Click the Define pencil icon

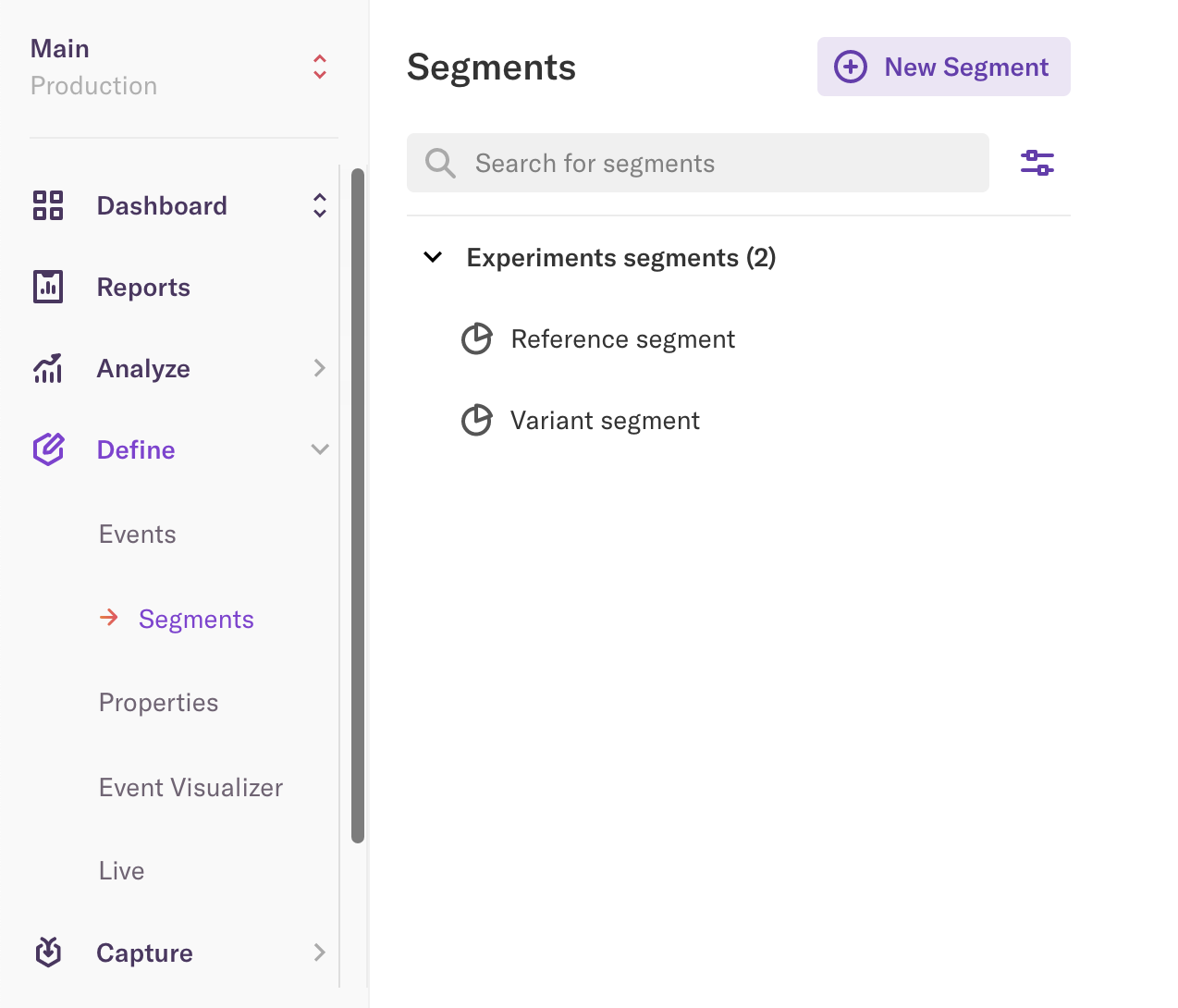click(48, 449)
